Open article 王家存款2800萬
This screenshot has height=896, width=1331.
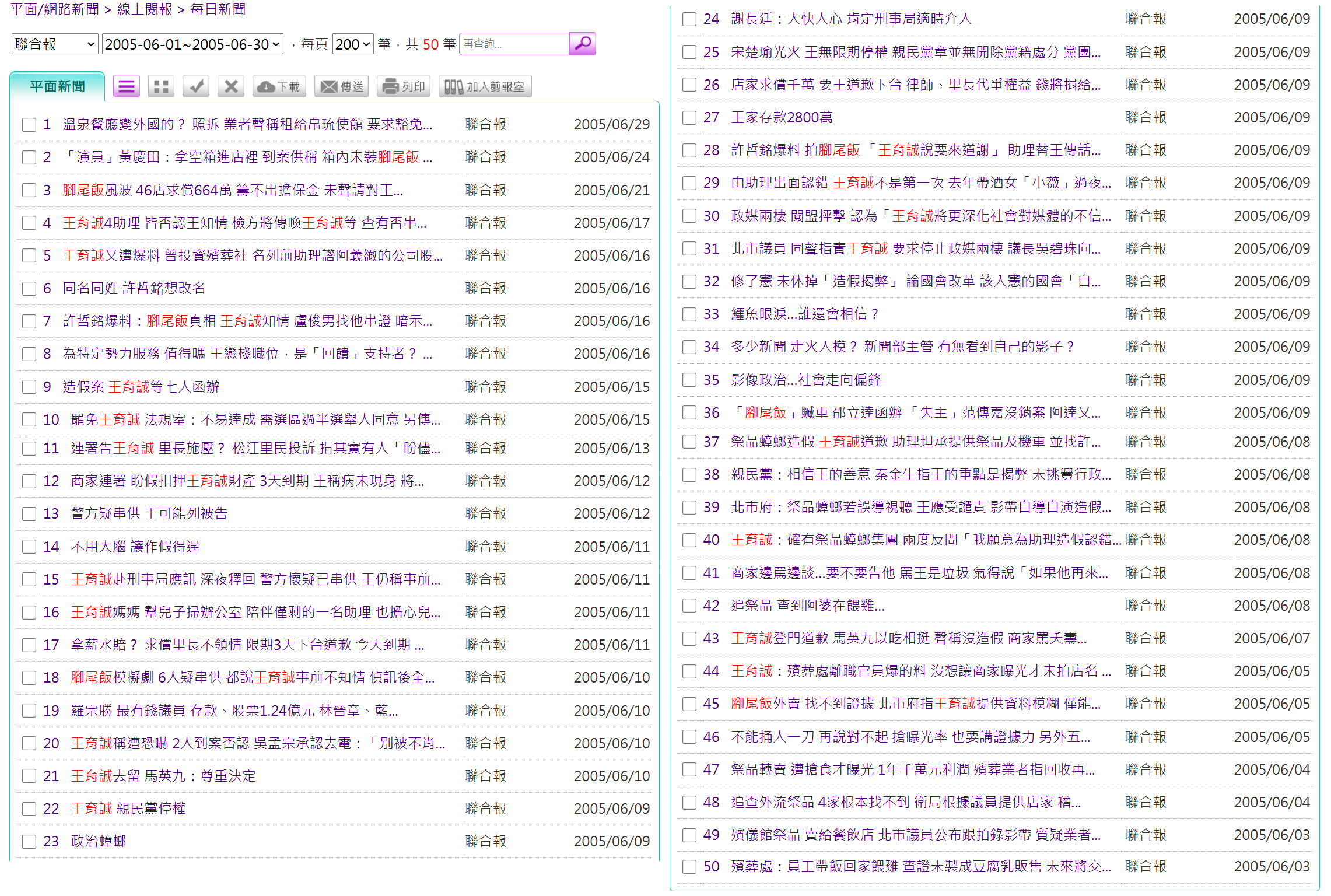pyautogui.click(x=782, y=117)
